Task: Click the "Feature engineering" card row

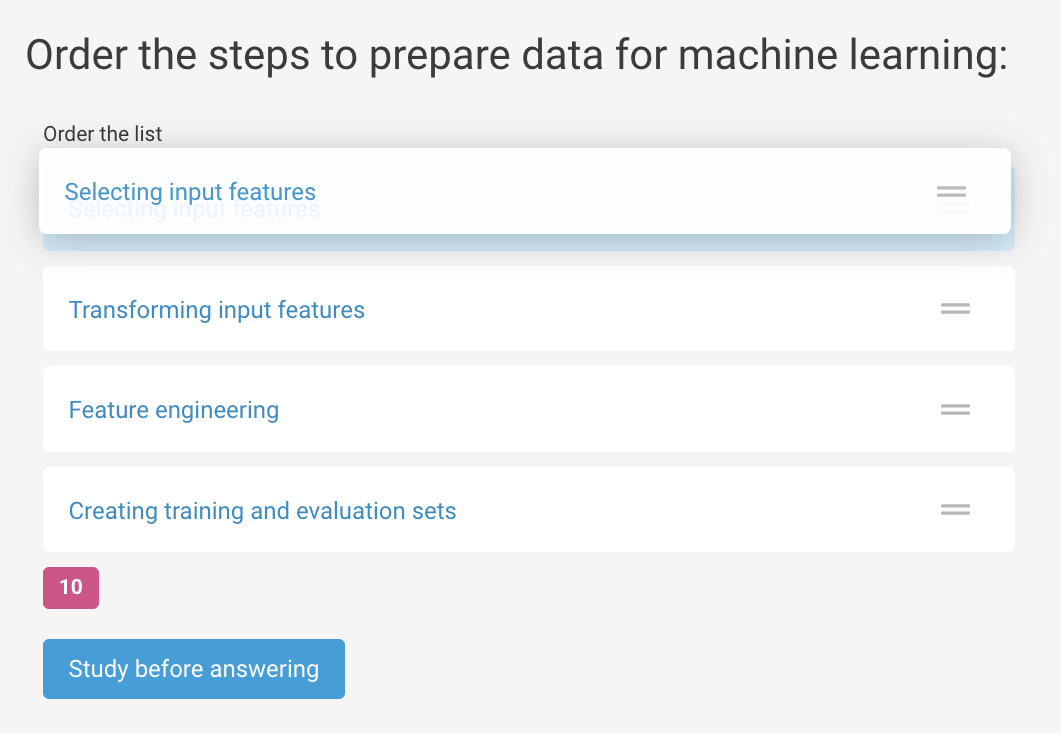Action: (x=528, y=409)
